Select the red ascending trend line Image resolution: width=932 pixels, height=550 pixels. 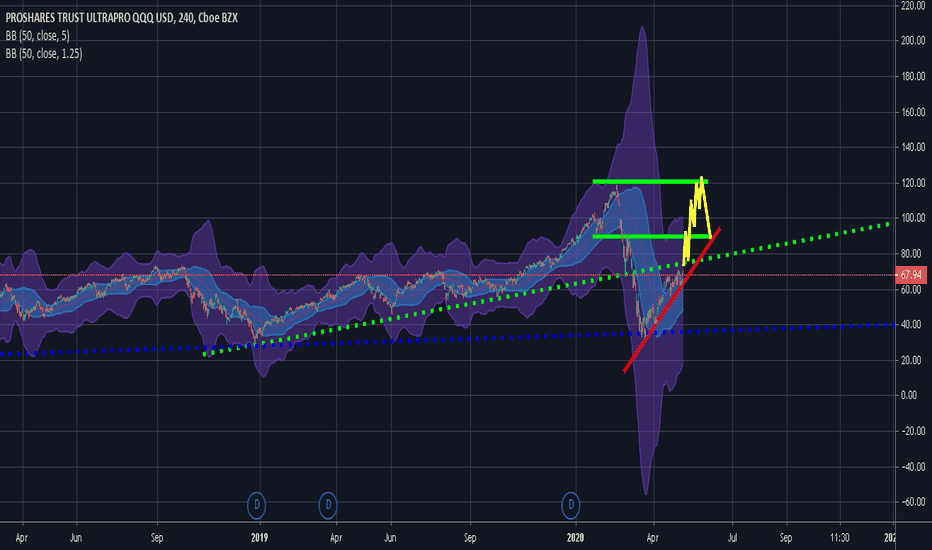coord(672,300)
